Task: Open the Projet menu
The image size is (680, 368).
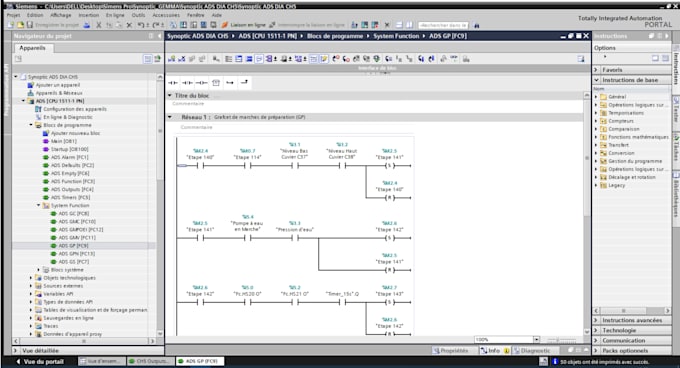Action: [x=13, y=15]
